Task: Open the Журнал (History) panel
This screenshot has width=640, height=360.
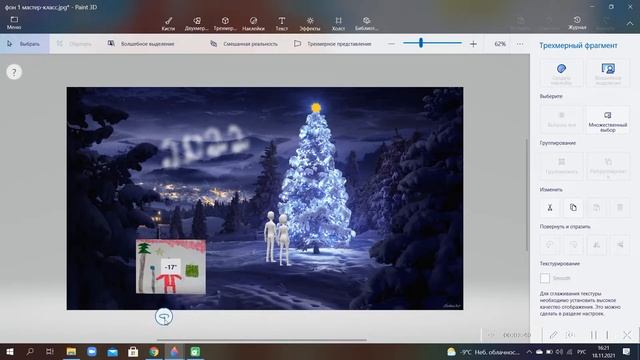Action: click(577, 23)
